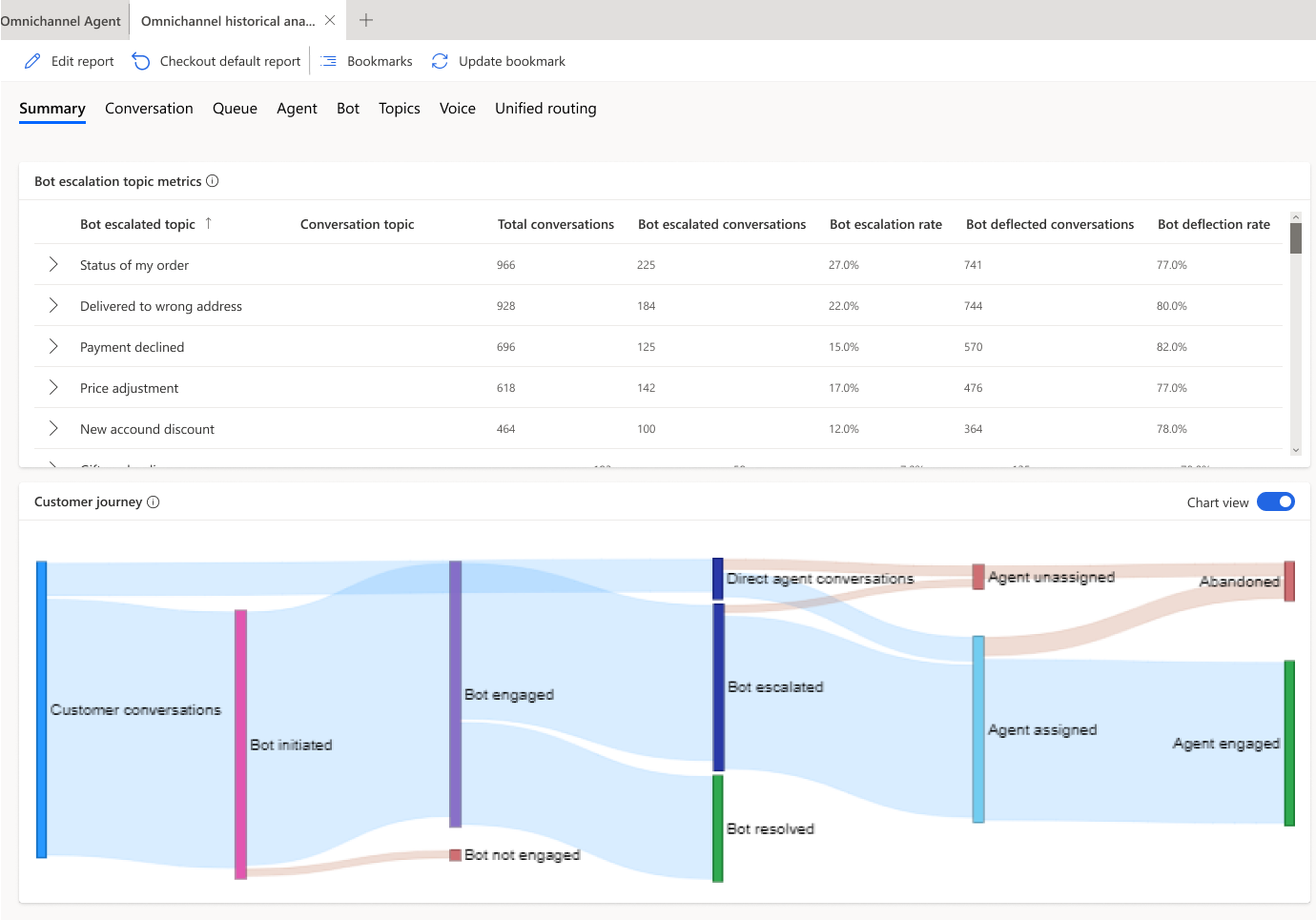Open the Queue tab

[235, 109]
